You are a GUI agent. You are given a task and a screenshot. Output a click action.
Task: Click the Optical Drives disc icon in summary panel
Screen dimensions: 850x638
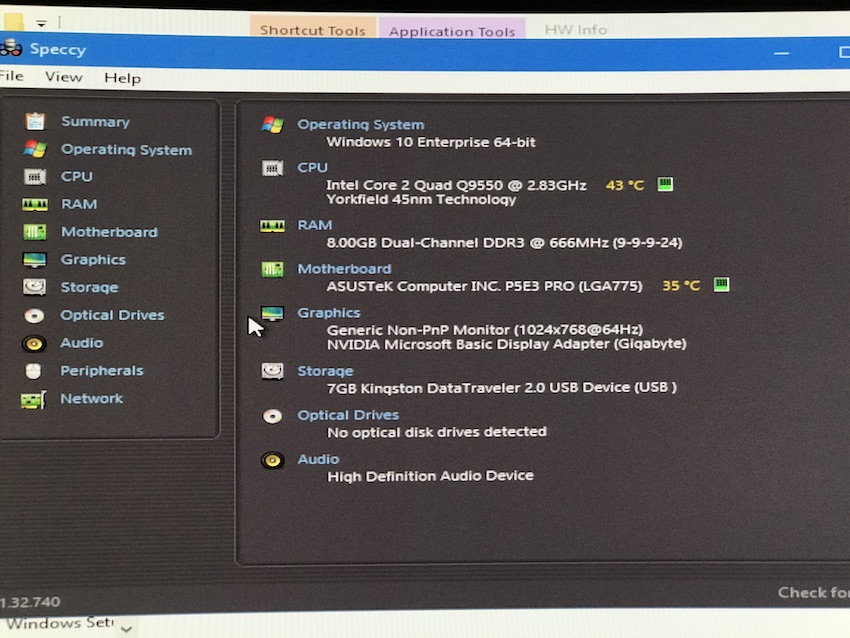[x=272, y=416]
